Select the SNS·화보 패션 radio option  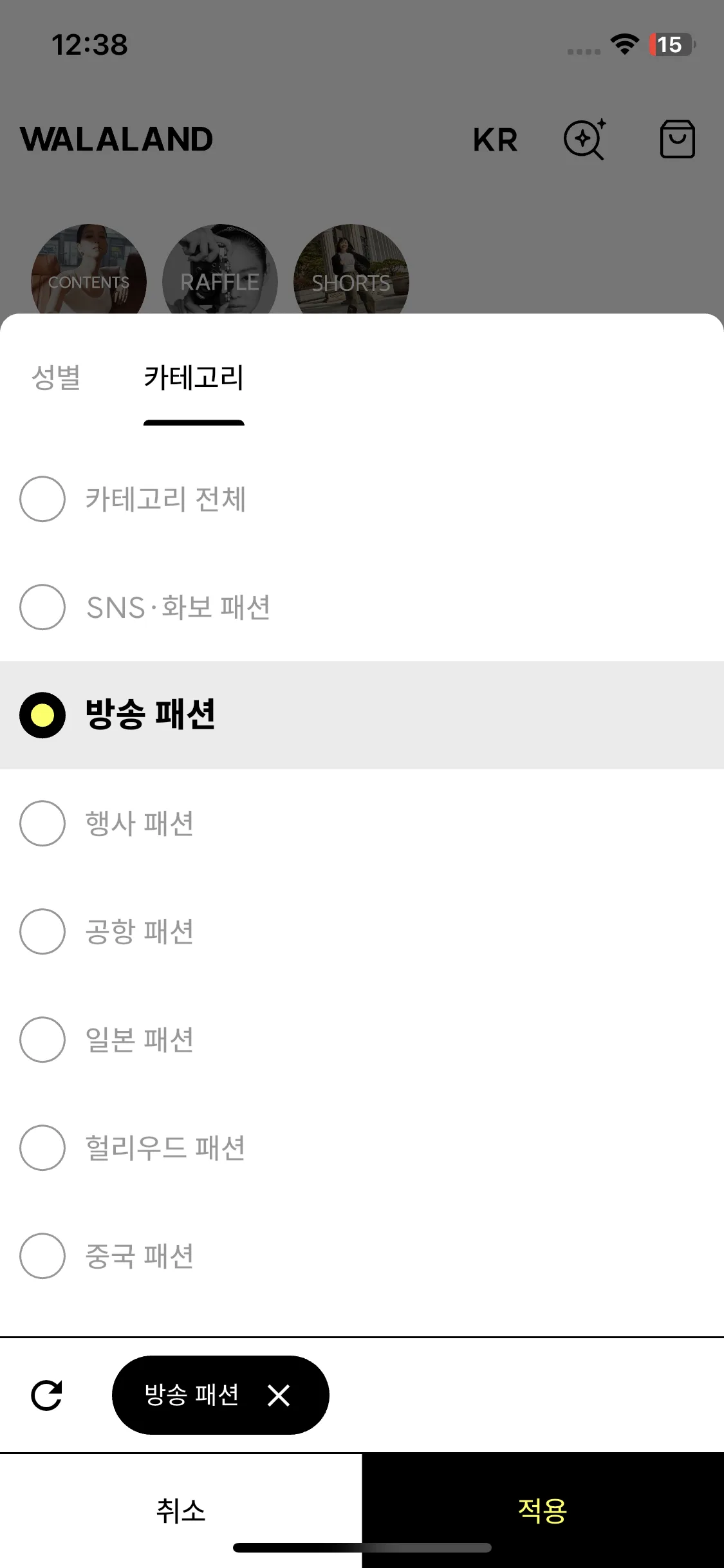(x=362, y=607)
